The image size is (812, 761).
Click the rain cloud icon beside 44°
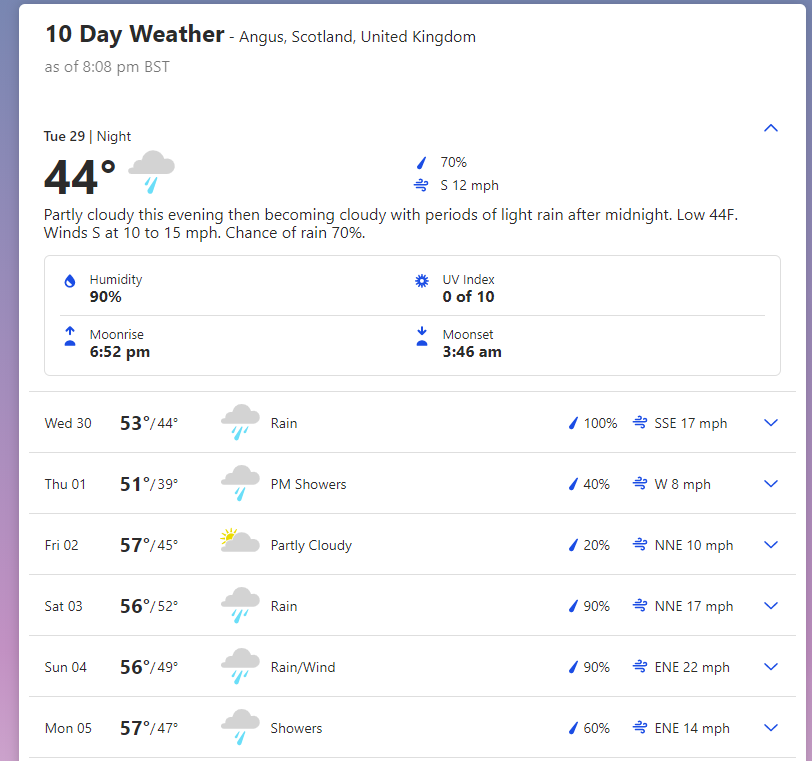(152, 171)
